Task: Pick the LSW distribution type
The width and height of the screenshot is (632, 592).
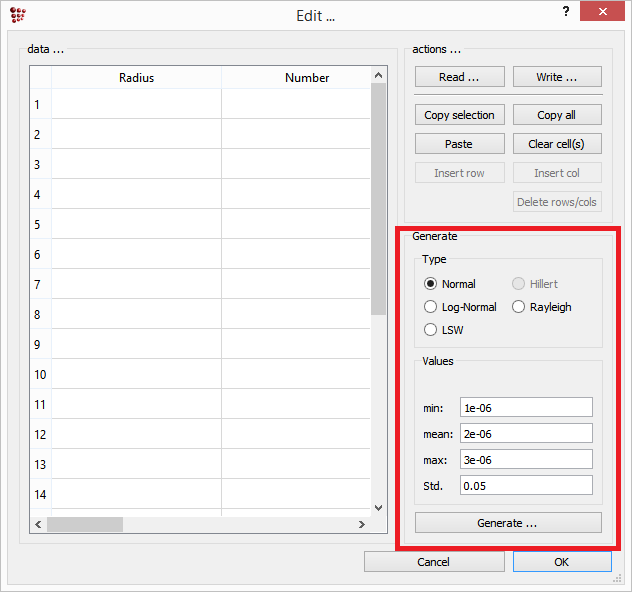Action: [x=431, y=330]
